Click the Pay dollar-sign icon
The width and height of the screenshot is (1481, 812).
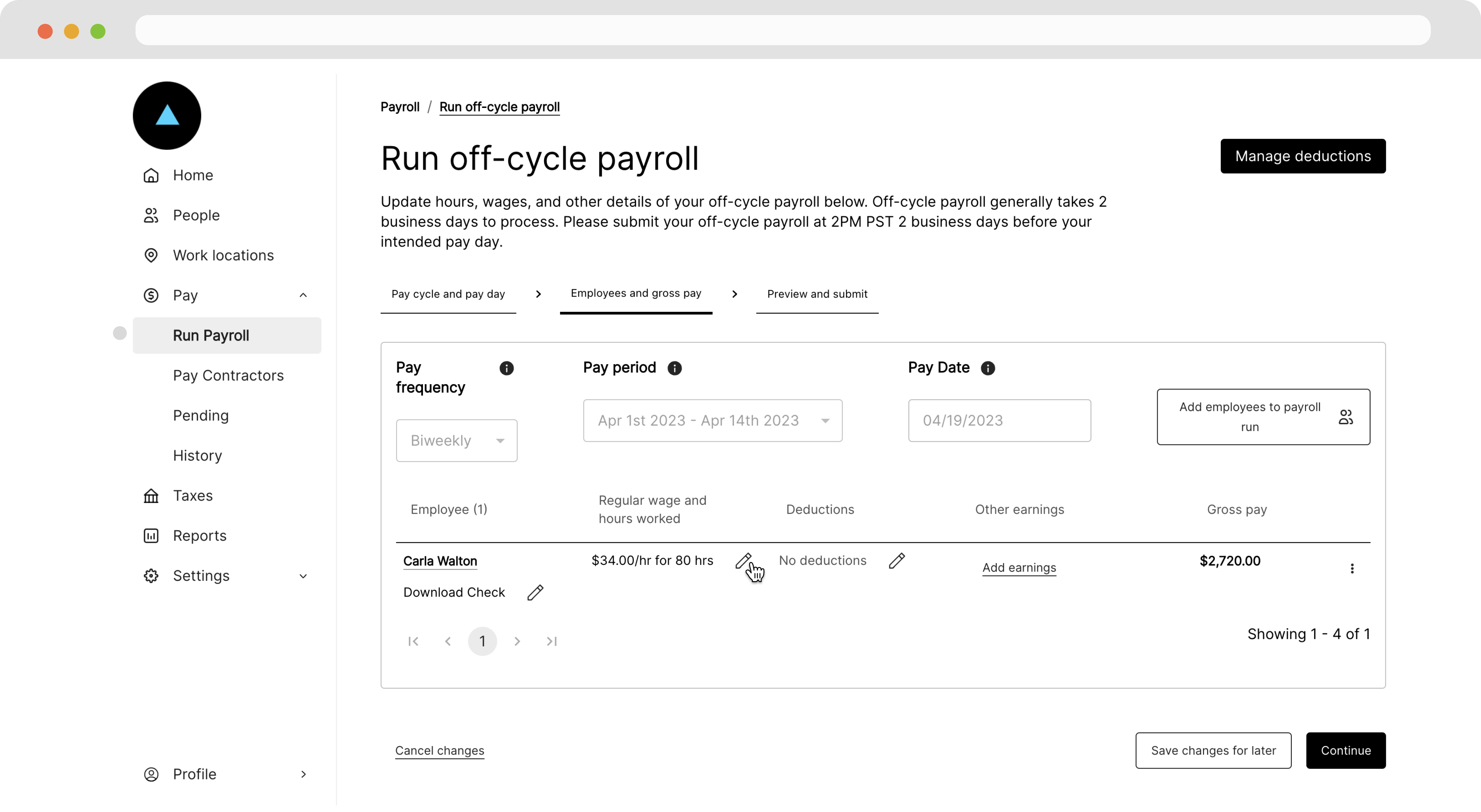pos(151,295)
